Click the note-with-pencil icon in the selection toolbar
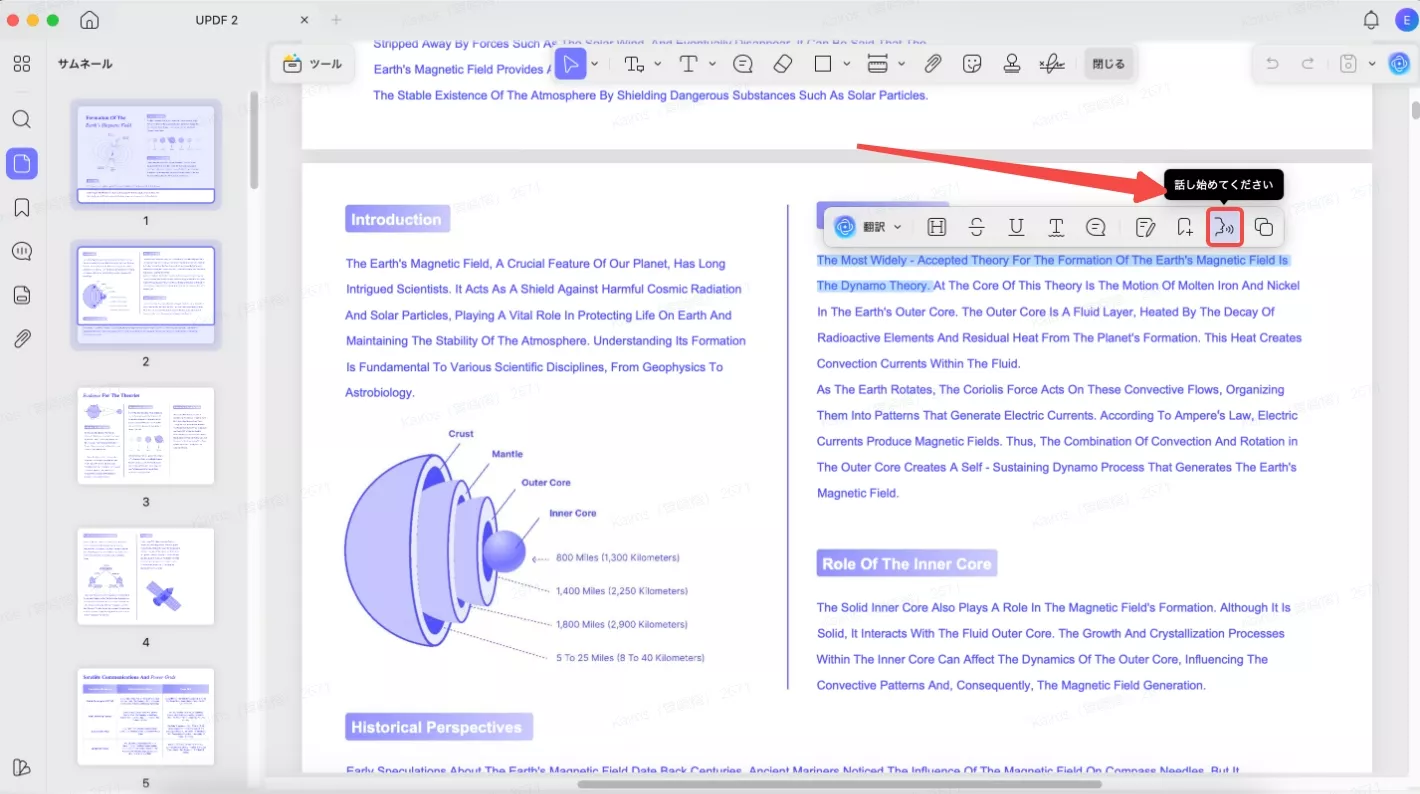 (1146, 227)
